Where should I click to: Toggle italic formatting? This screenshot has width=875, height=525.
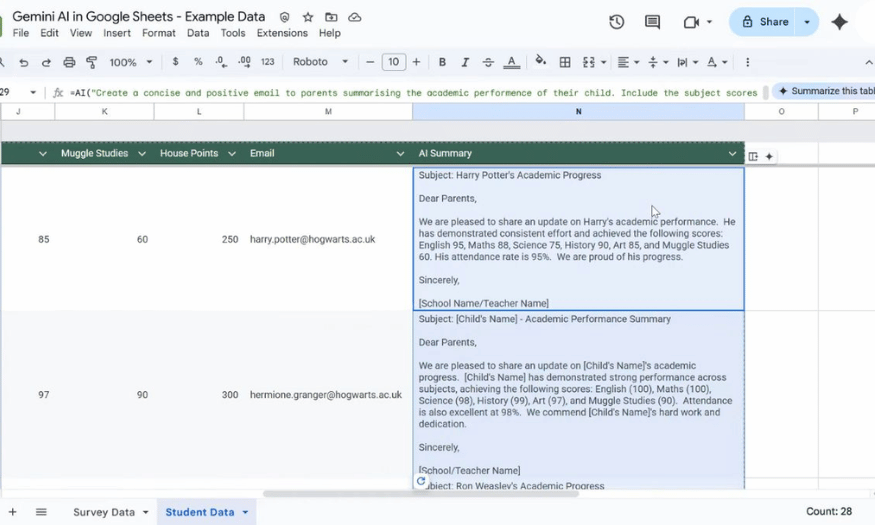click(x=465, y=62)
